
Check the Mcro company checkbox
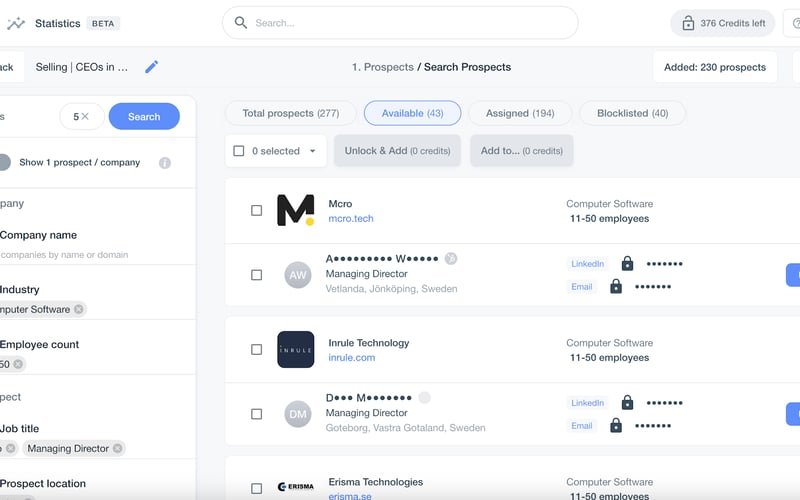tap(257, 210)
